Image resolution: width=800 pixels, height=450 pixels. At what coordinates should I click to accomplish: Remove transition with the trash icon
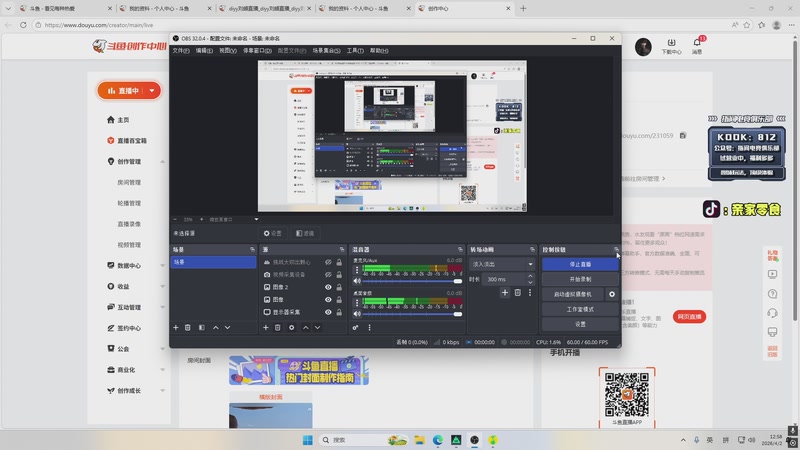[517, 292]
